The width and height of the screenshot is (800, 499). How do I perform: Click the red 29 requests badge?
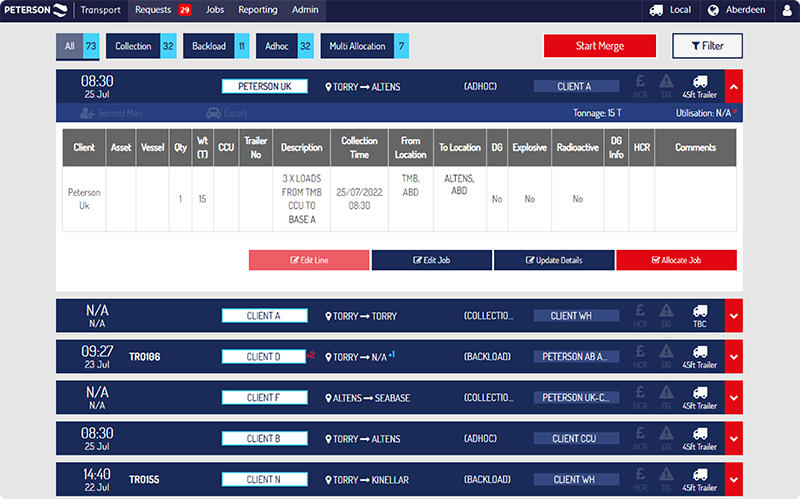pos(185,10)
